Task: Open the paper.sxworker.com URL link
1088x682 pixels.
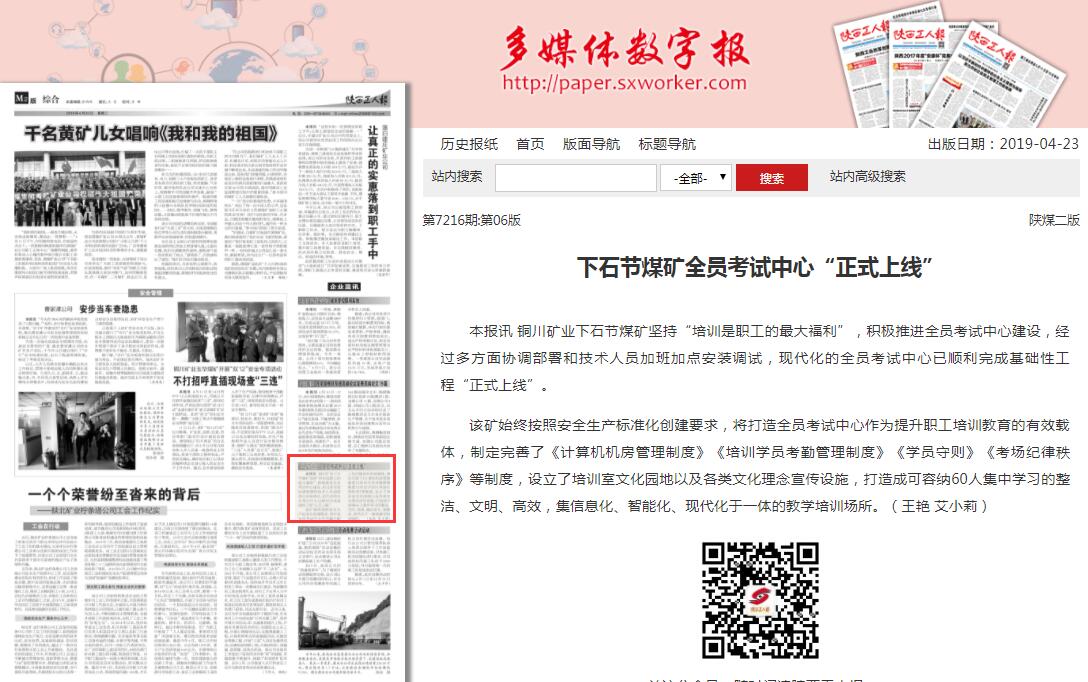Action: (x=624, y=83)
